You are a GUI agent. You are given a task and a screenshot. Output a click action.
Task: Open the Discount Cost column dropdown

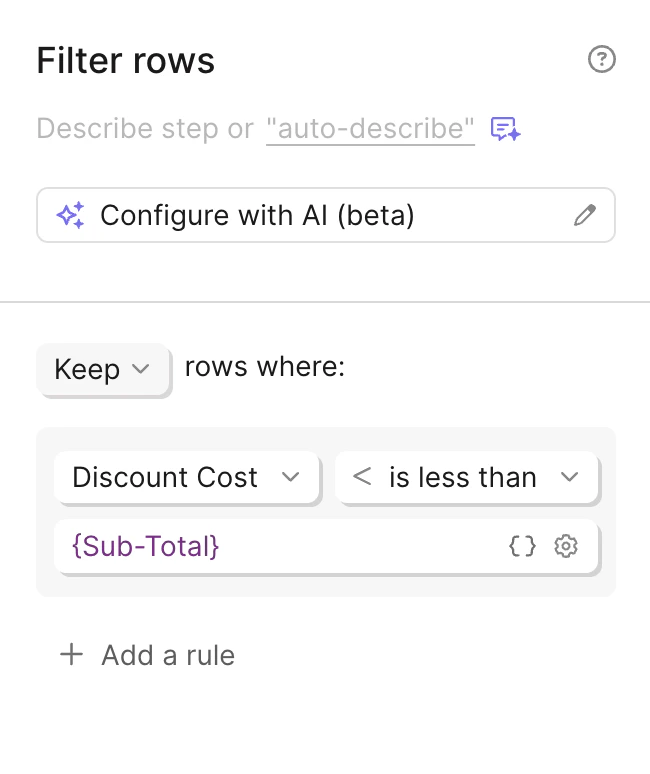tap(187, 478)
